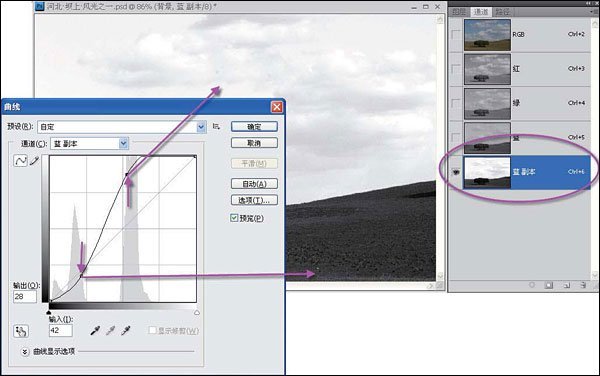Open the 通道 channel dropdown

coord(90,143)
